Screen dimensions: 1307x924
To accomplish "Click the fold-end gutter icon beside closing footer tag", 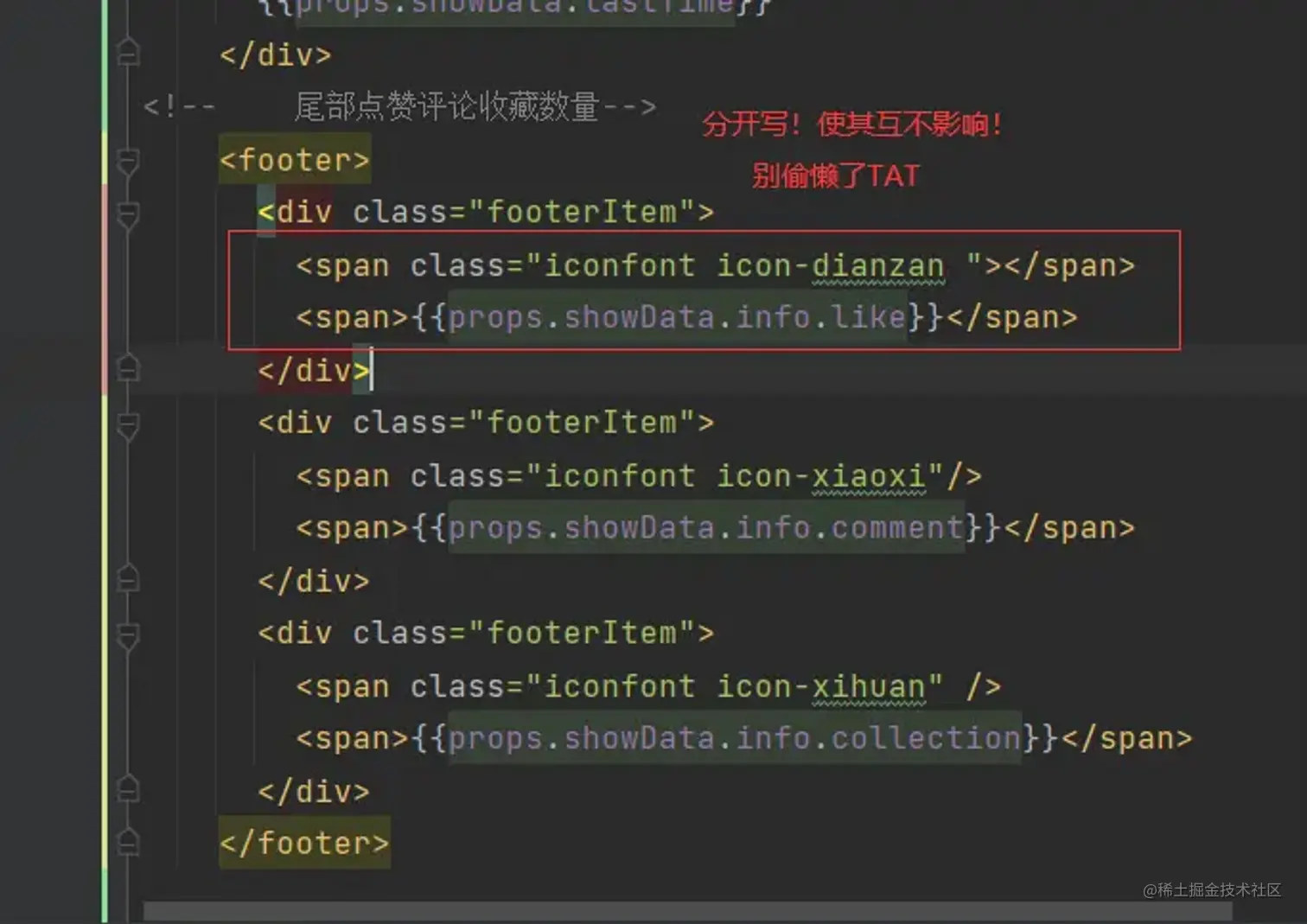I will tap(128, 842).
